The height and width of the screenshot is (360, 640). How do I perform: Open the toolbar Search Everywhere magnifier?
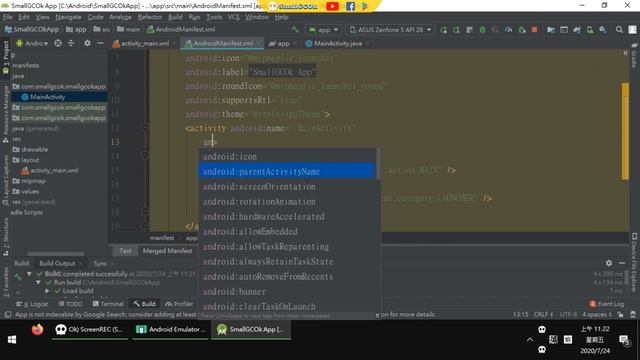(x=619, y=30)
